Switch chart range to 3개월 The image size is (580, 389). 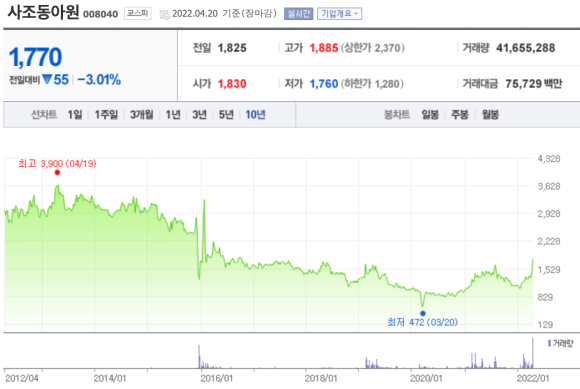click(x=142, y=115)
